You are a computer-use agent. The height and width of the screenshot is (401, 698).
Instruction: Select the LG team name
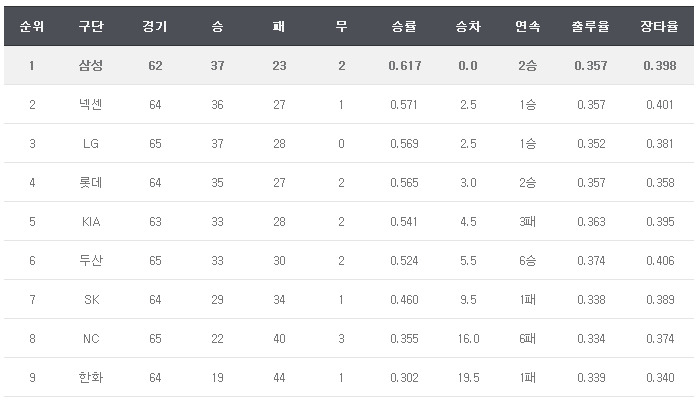[91, 144]
